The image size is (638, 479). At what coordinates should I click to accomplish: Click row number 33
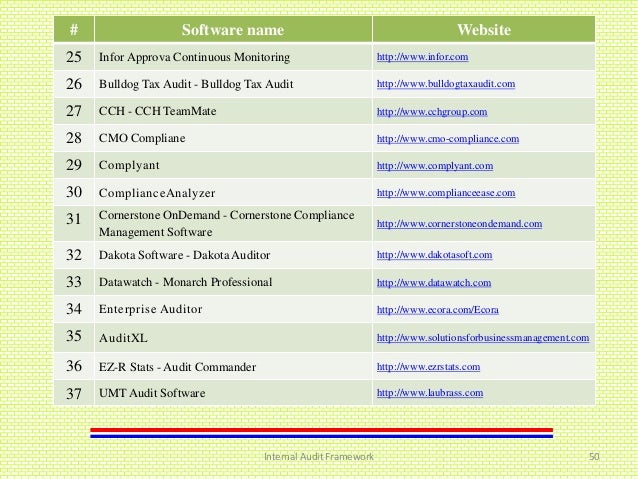pos(74,282)
